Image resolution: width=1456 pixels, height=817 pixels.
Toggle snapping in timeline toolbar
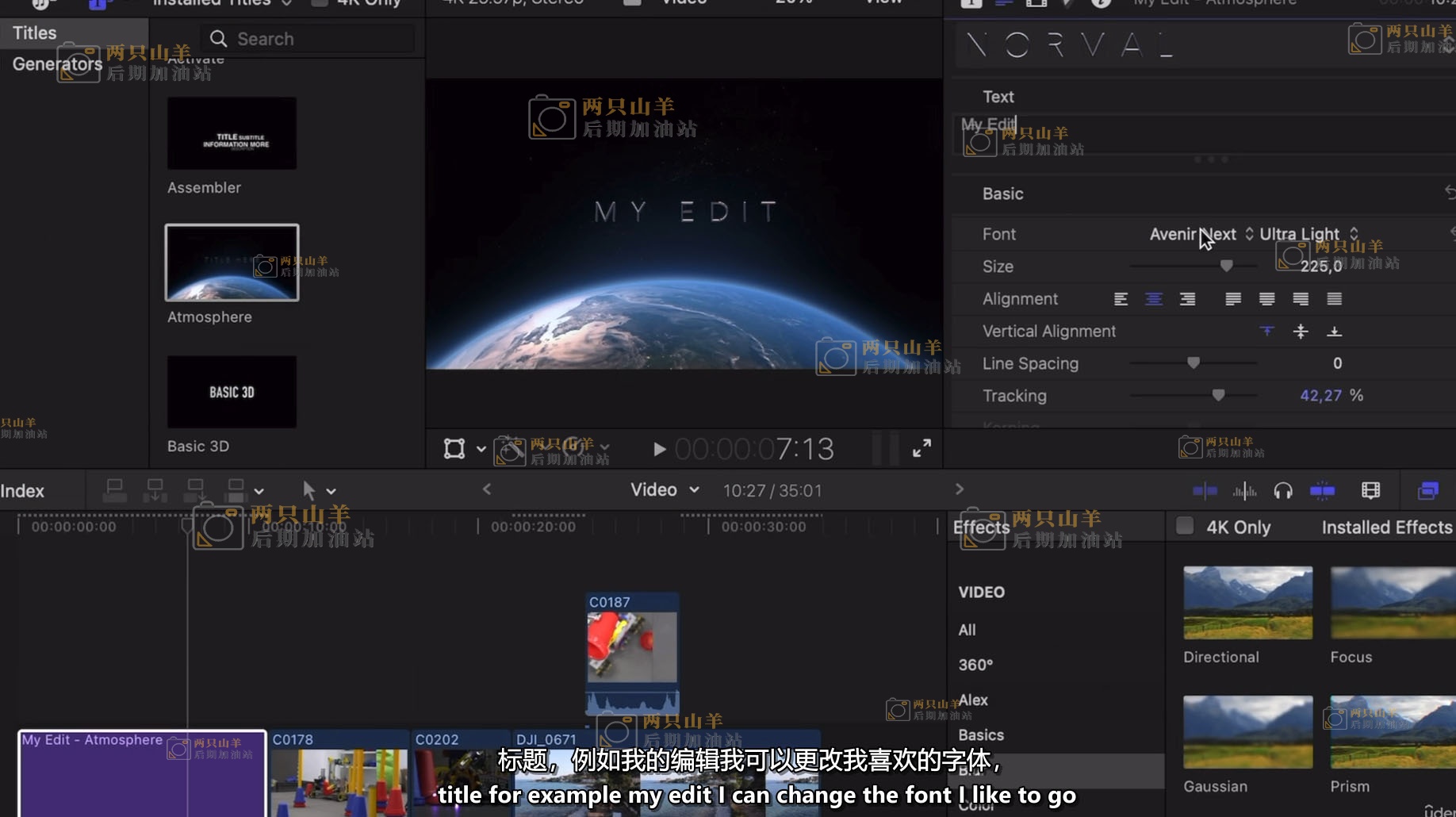point(1322,491)
